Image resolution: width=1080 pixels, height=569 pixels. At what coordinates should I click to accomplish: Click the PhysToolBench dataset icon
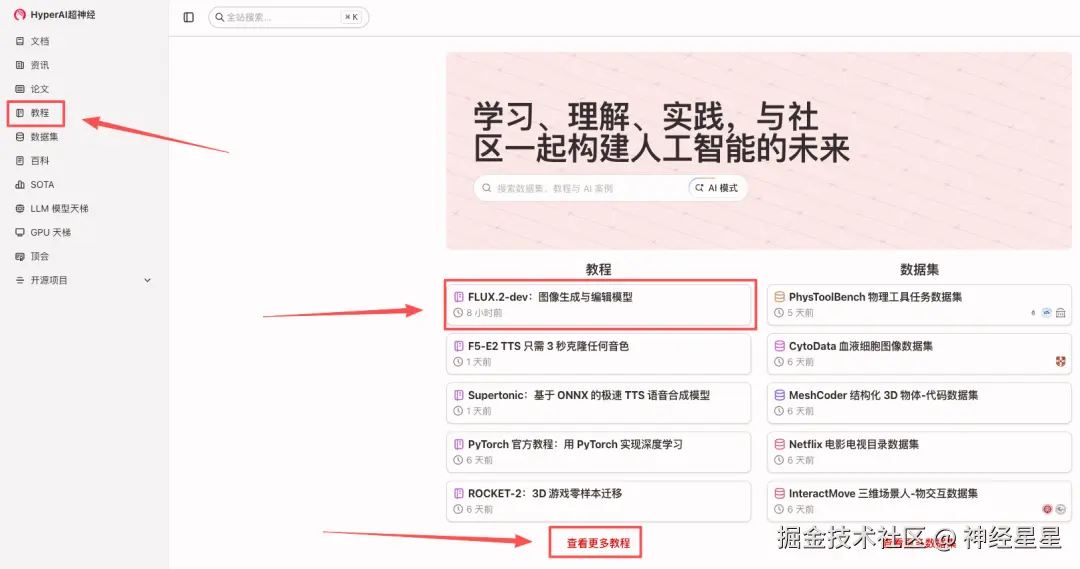pos(780,297)
